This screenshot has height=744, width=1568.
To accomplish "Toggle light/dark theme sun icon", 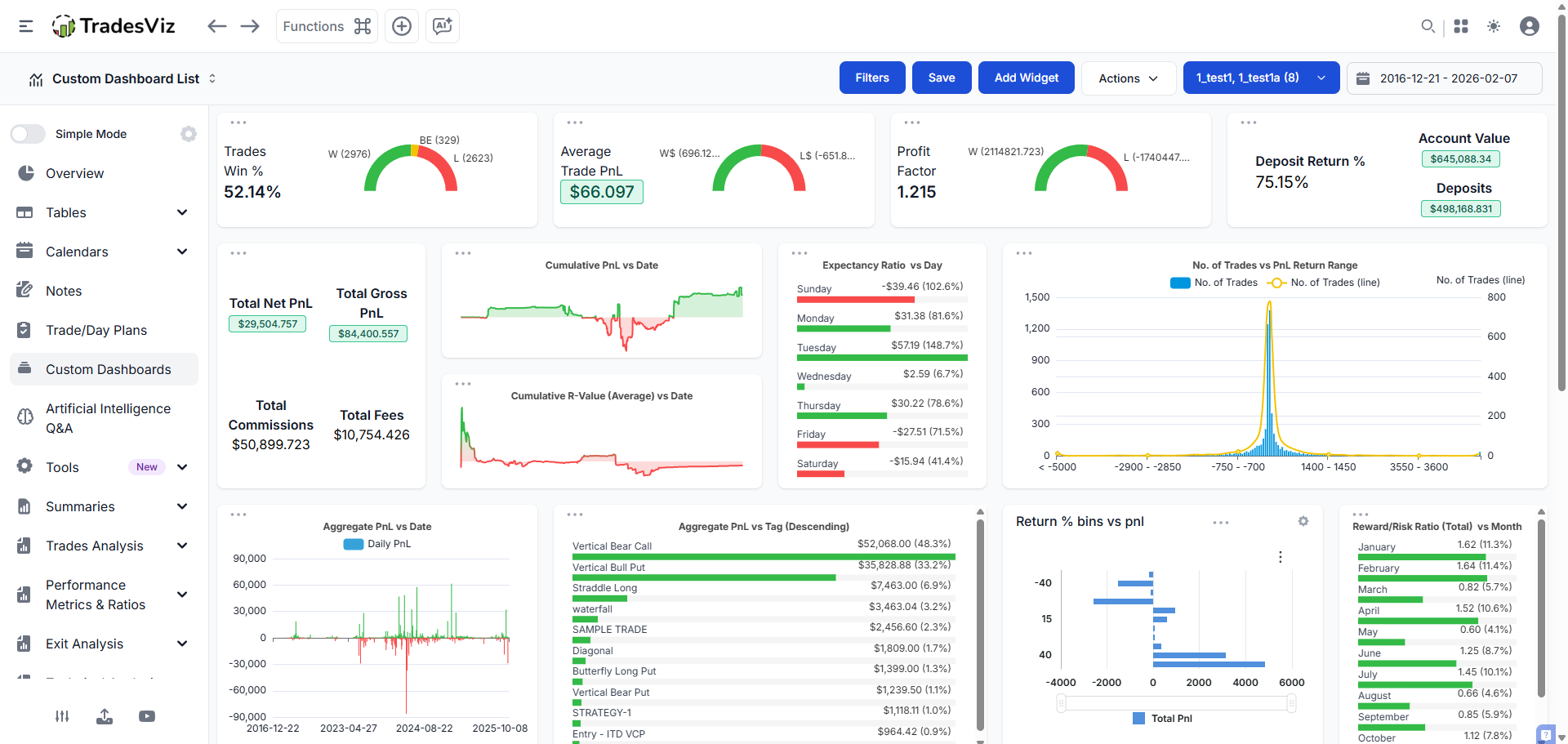I will click(1494, 26).
